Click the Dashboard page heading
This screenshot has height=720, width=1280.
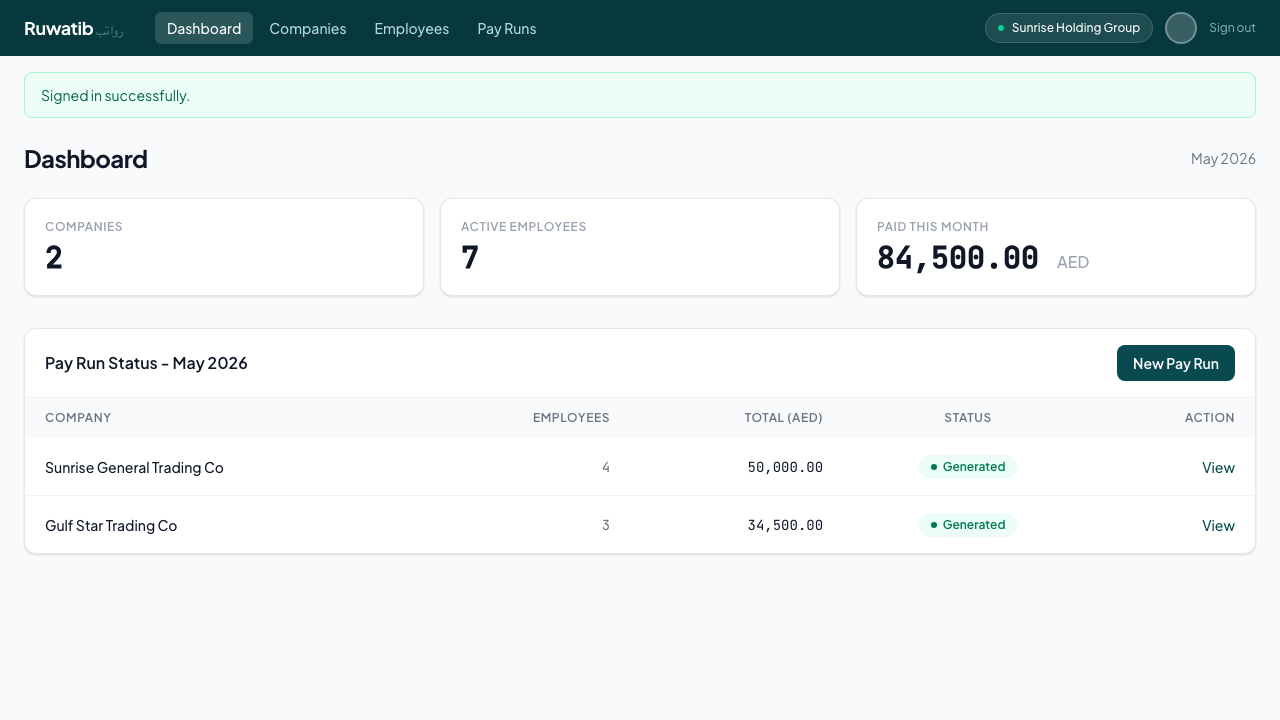[x=86, y=159]
